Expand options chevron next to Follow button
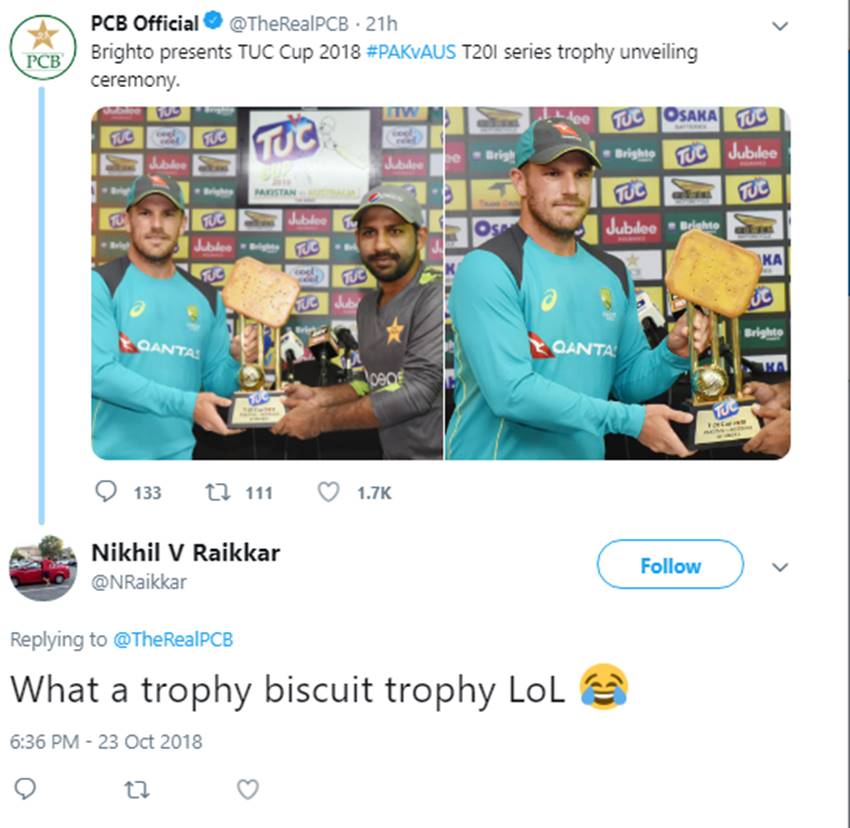This screenshot has width=850, height=828. (x=780, y=567)
